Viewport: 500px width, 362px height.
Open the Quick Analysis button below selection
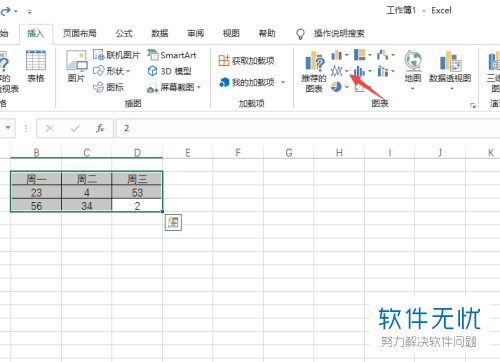pyautogui.click(x=173, y=222)
